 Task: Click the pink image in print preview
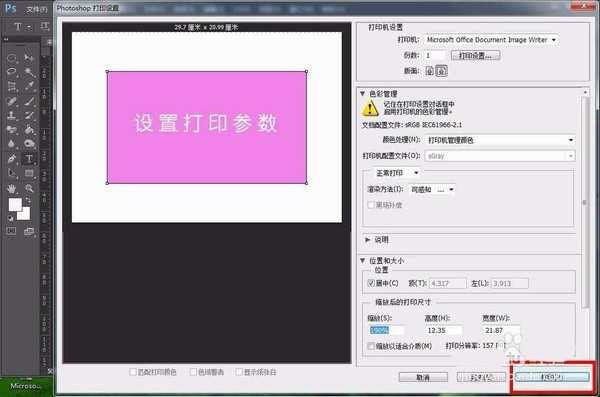[207, 127]
